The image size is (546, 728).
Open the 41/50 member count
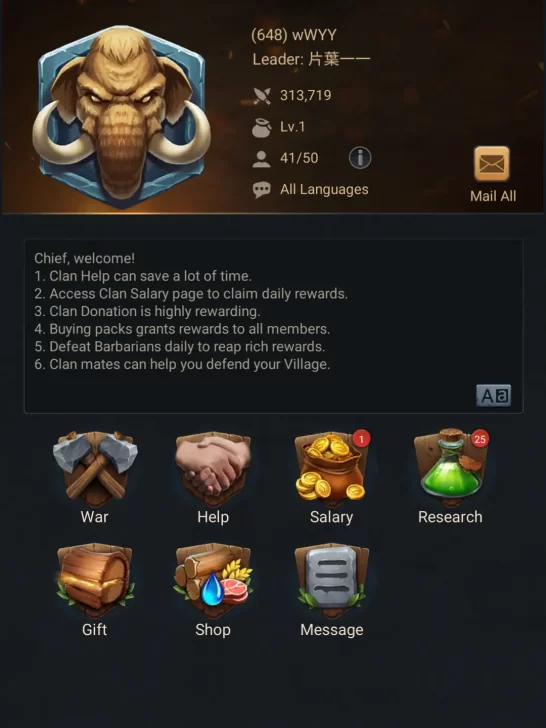pyautogui.click(x=299, y=158)
